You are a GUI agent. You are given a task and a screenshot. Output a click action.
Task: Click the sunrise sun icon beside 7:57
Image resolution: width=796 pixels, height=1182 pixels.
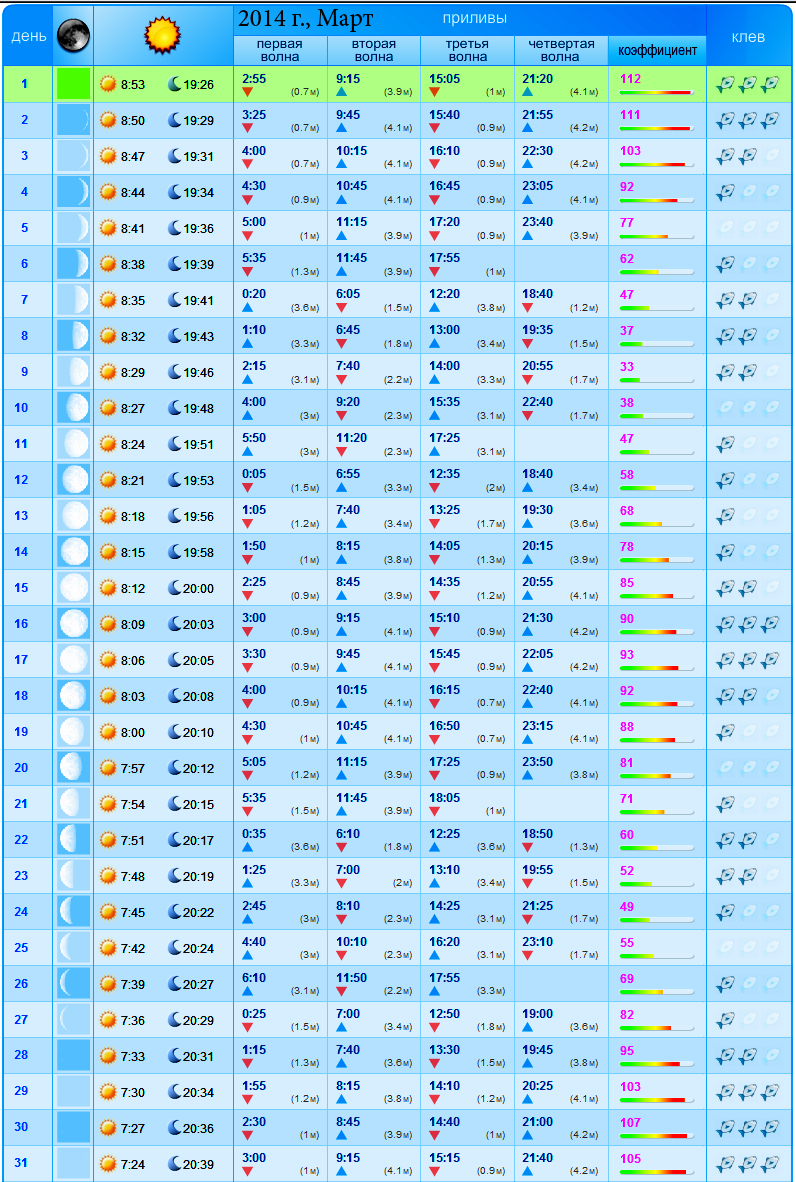pos(108,768)
